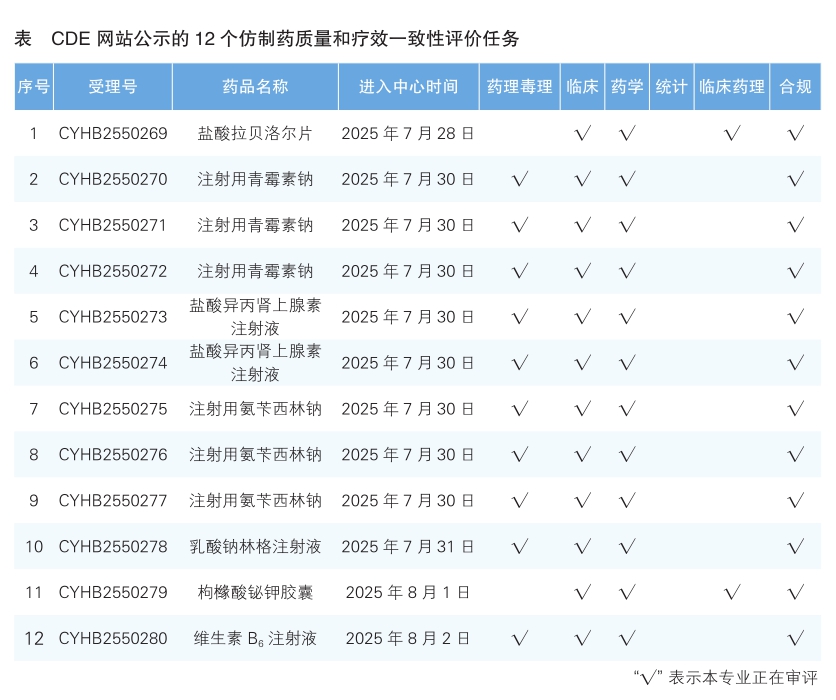
Task: Click 药理毒理 checkmark in 维生素 B6 注射液 row
Action: pos(519,639)
